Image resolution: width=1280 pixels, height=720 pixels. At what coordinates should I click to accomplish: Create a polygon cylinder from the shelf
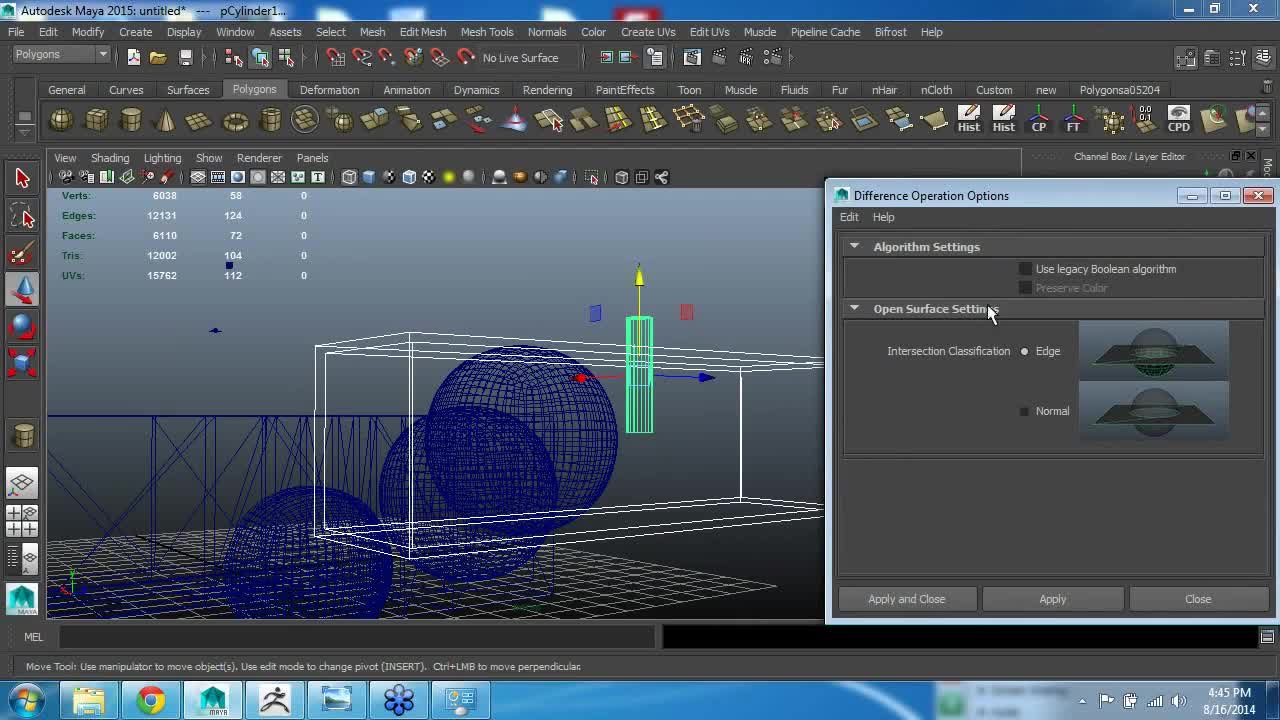tap(130, 121)
